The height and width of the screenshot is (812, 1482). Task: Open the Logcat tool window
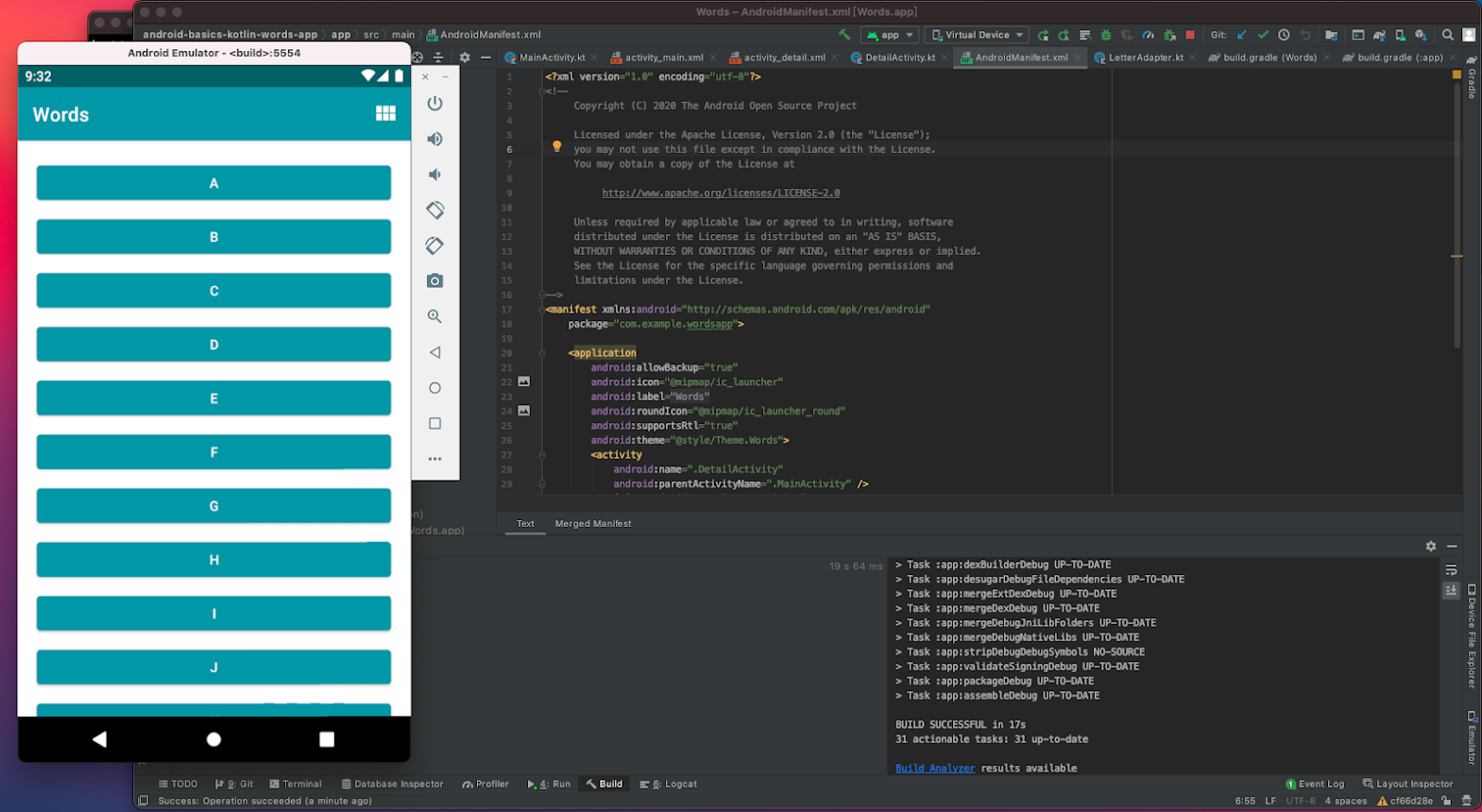[x=668, y=785]
